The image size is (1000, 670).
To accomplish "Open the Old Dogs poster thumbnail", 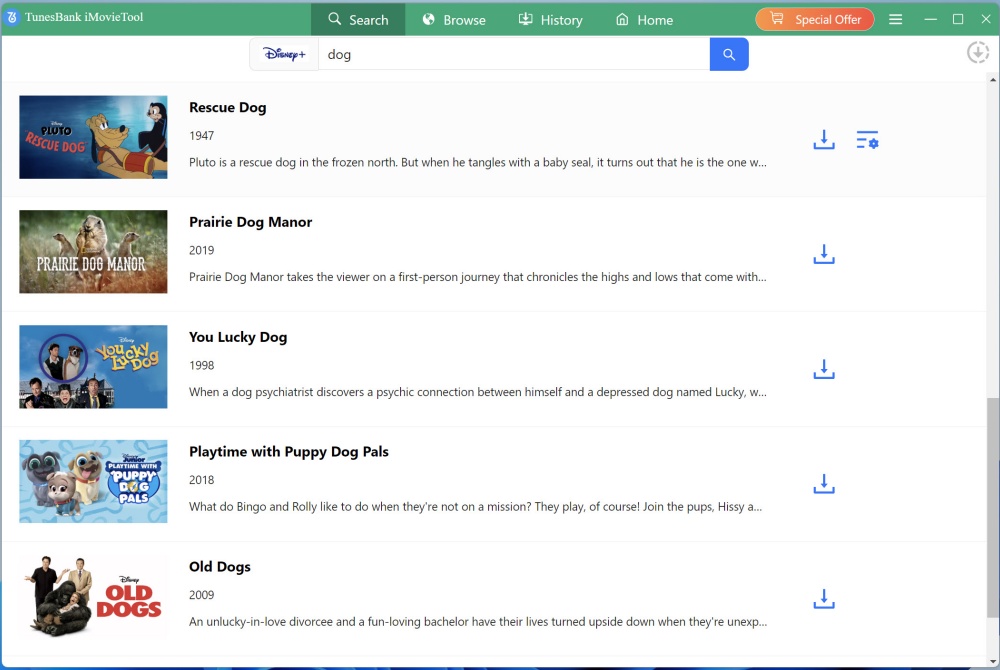I will coord(93,596).
